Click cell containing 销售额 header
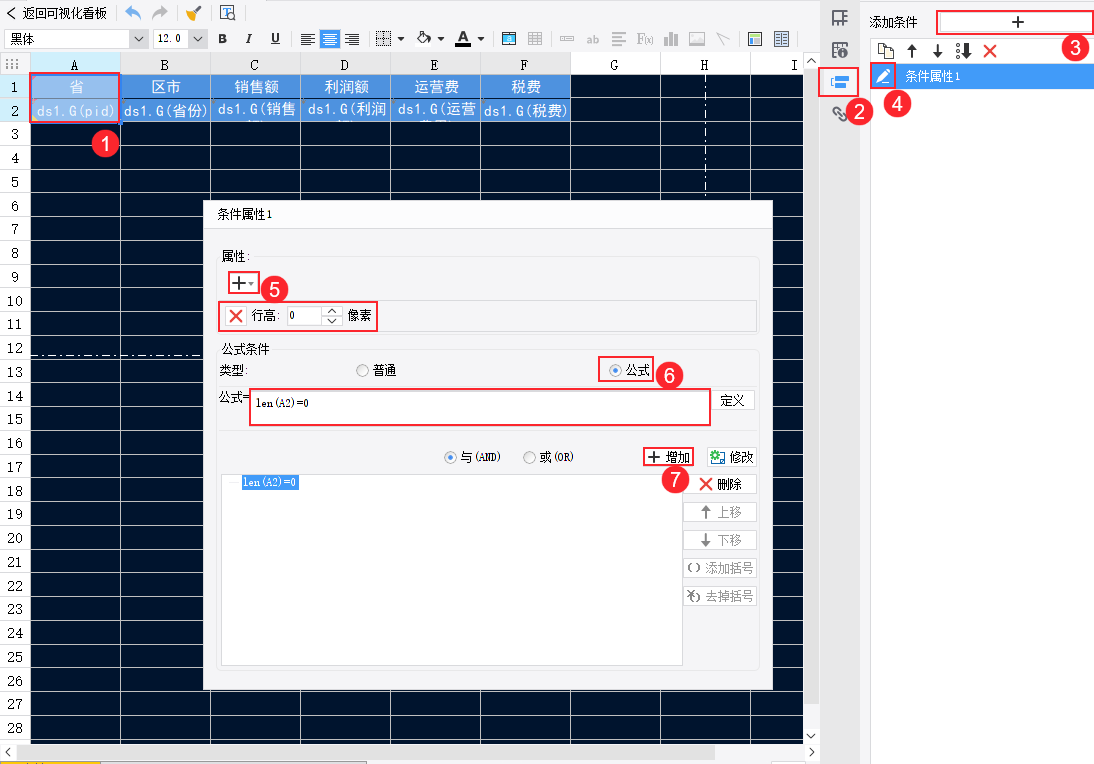This screenshot has height=764, width=1094. [x=255, y=87]
